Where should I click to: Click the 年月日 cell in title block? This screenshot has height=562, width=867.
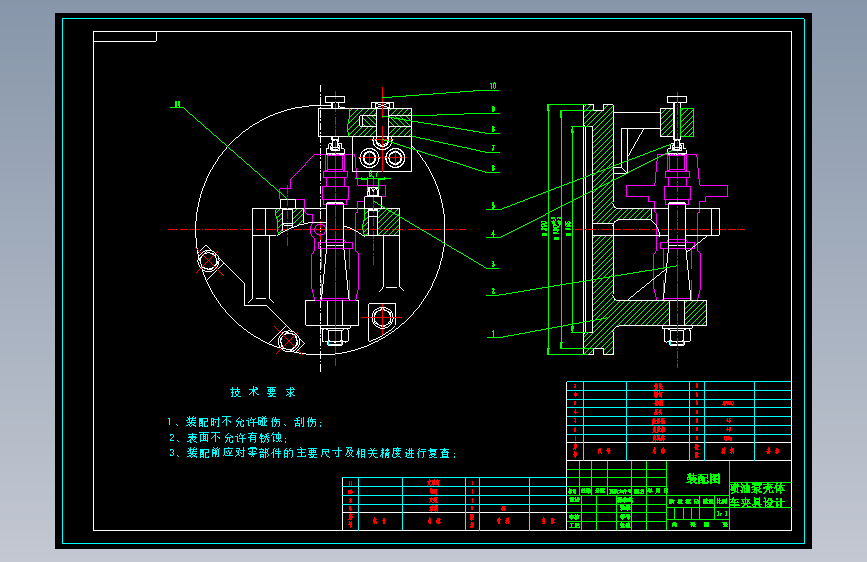[657, 491]
